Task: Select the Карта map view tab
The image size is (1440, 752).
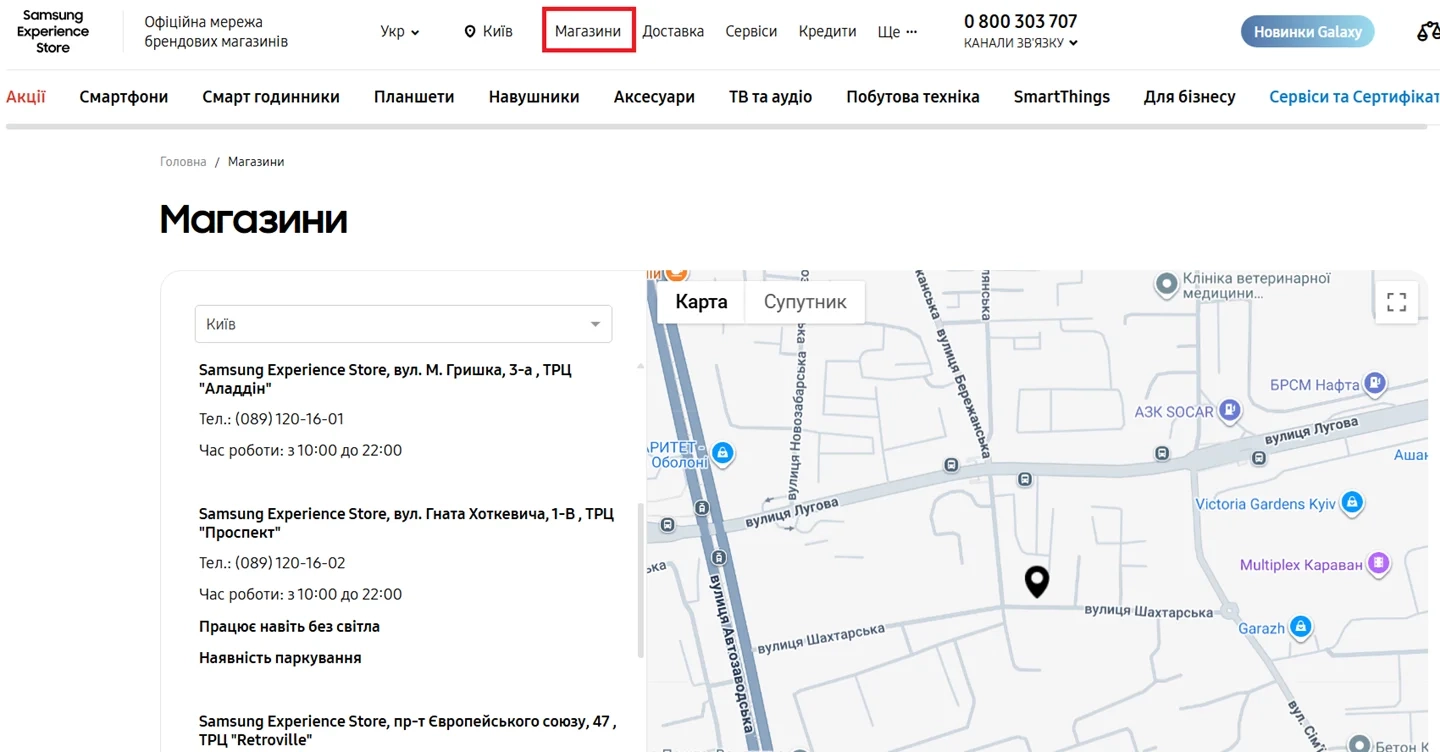Action: [x=701, y=302]
